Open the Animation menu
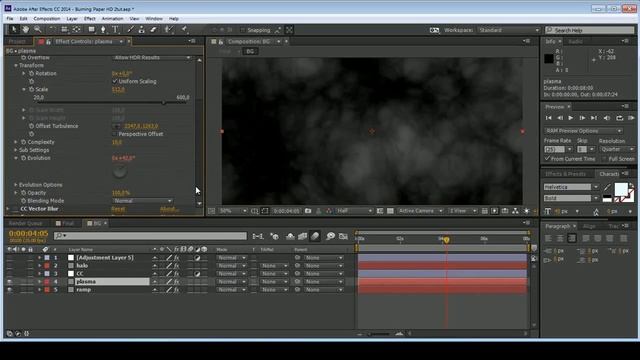Viewport: 640px width, 360px height. [112, 19]
